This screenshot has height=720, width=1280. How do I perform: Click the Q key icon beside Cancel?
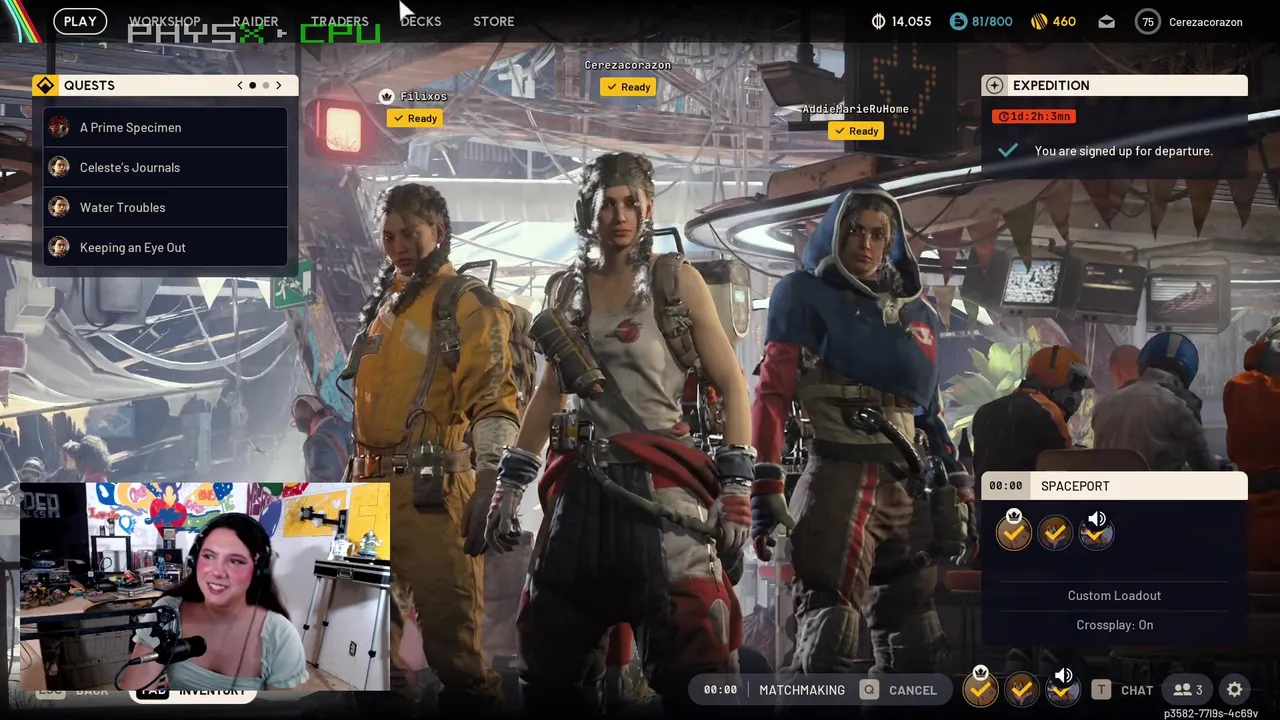869,690
